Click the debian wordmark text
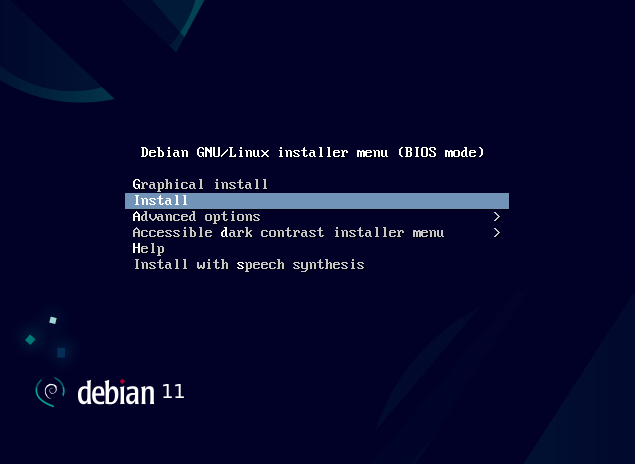Image resolution: width=635 pixels, height=464 pixels. click(x=116, y=392)
